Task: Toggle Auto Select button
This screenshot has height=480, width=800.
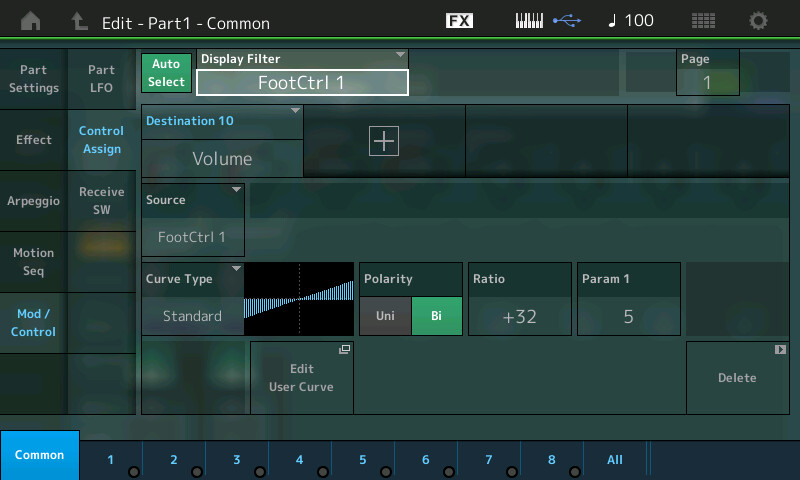Action: [x=166, y=73]
